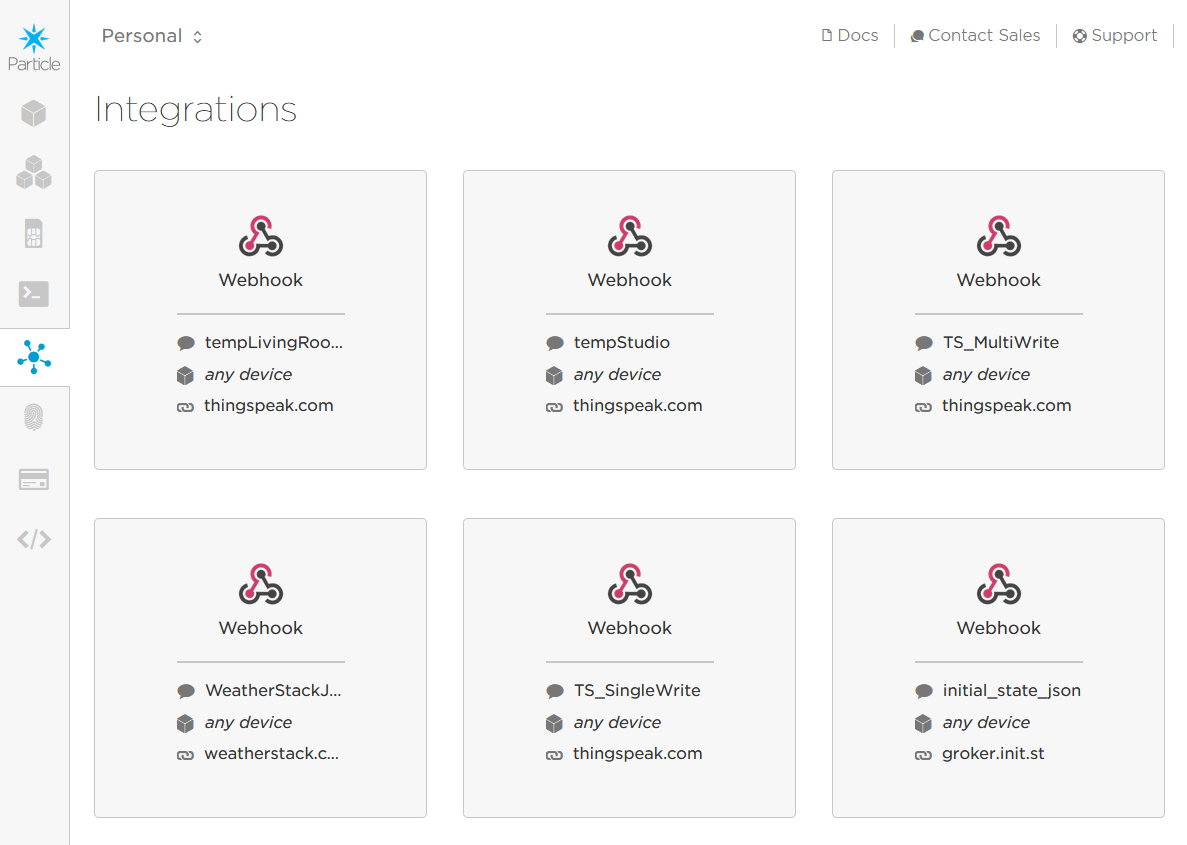Select the WeatherStackJ... event name

tap(273, 691)
